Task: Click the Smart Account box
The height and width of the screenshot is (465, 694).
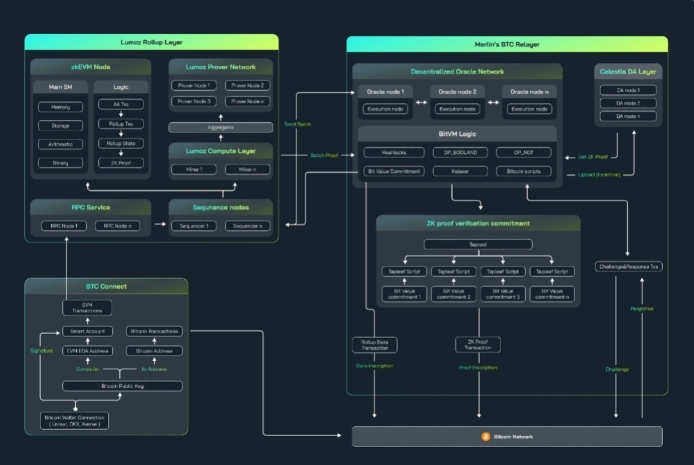Action: point(87,331)
